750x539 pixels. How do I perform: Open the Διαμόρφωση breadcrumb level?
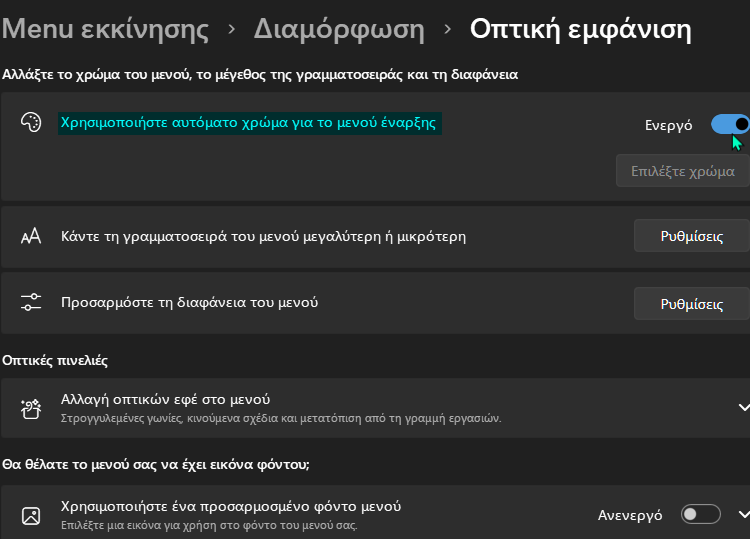[x=339, y=30]
